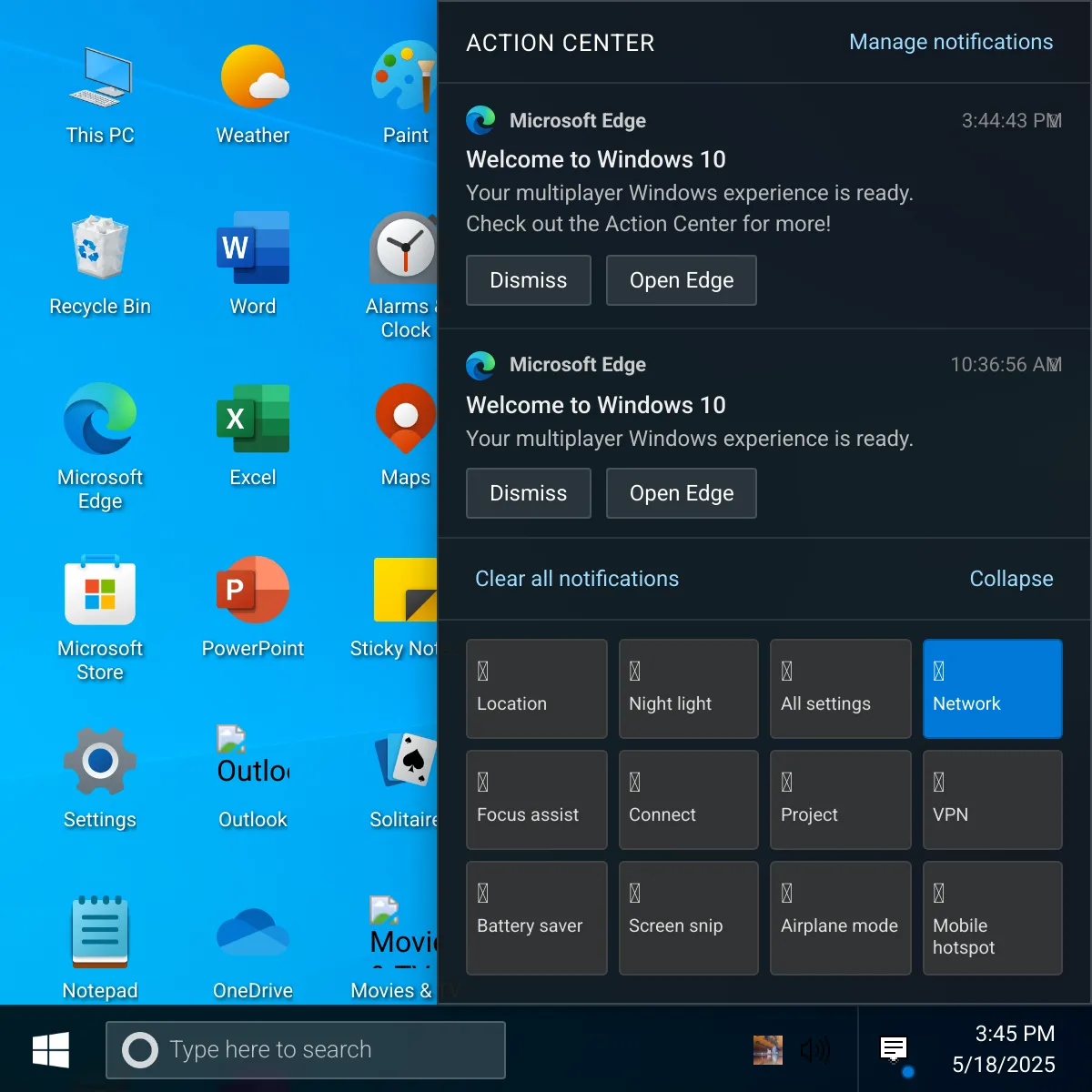Click Edge icon on 3:44:43 PM notification
Image resolution: width=1092 pixels, height=1092 pixels.
480,120
